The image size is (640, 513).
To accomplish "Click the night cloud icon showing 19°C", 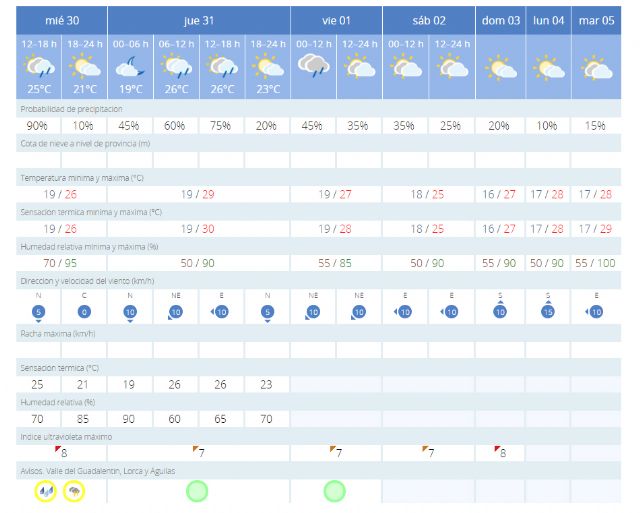I will [x=130, y=68].
